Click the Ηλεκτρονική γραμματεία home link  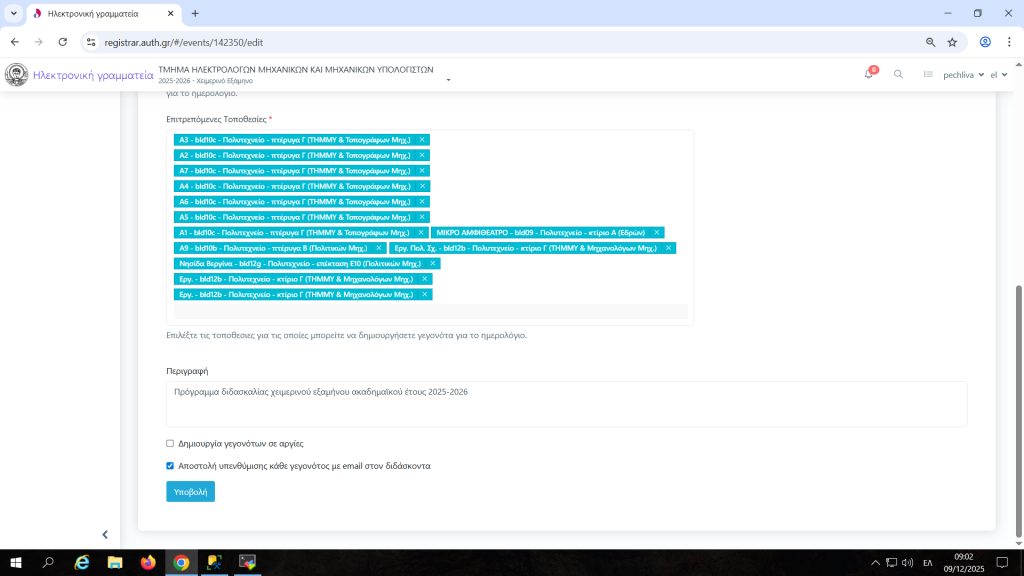(x=93, y=75)
